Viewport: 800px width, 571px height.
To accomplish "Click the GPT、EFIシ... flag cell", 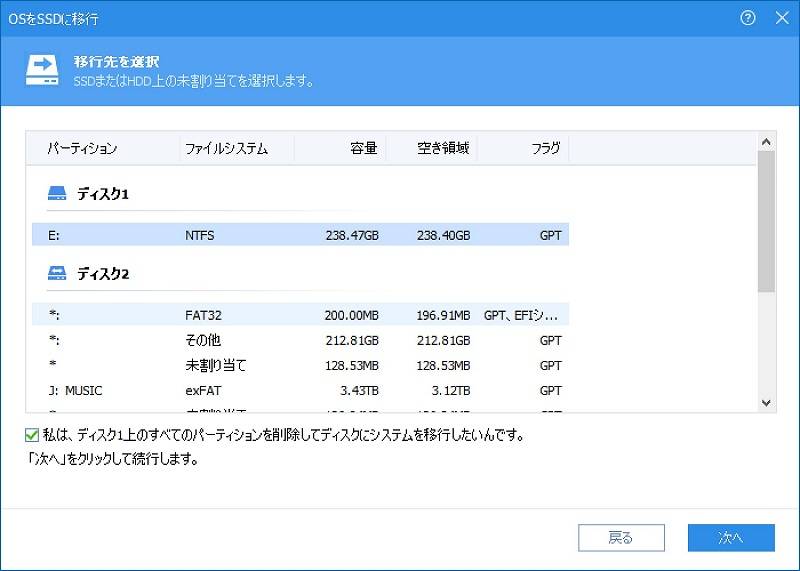I will 520,315.
